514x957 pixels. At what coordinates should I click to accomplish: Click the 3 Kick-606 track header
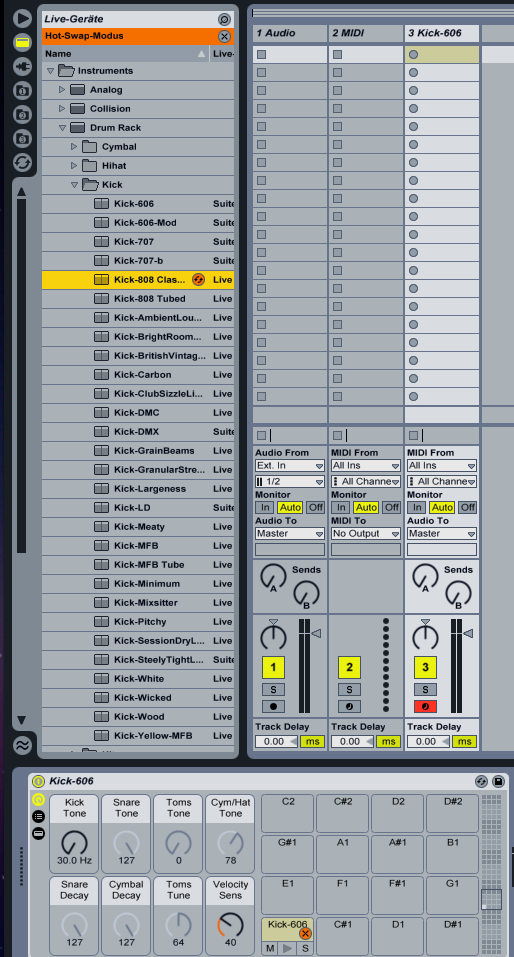[x=441, y=34]
